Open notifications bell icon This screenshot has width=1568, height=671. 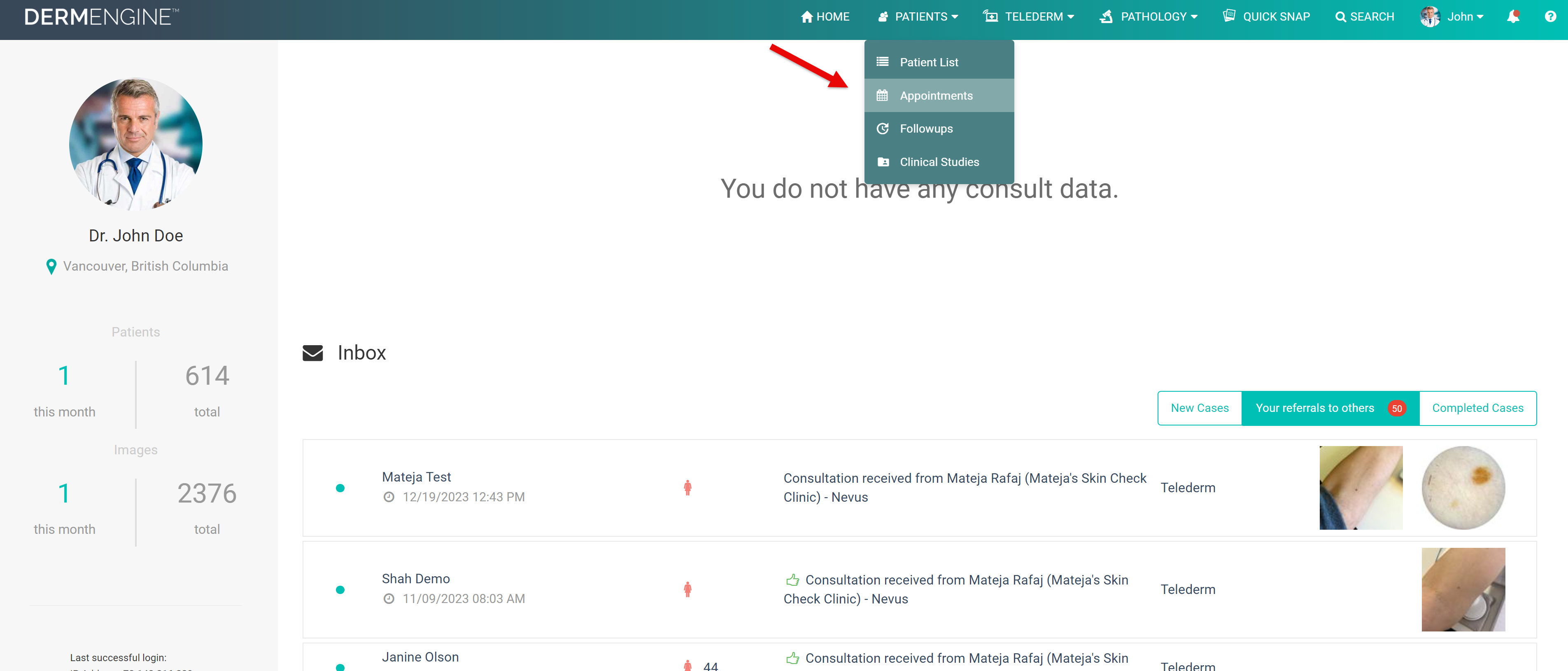click(1513, 16)
